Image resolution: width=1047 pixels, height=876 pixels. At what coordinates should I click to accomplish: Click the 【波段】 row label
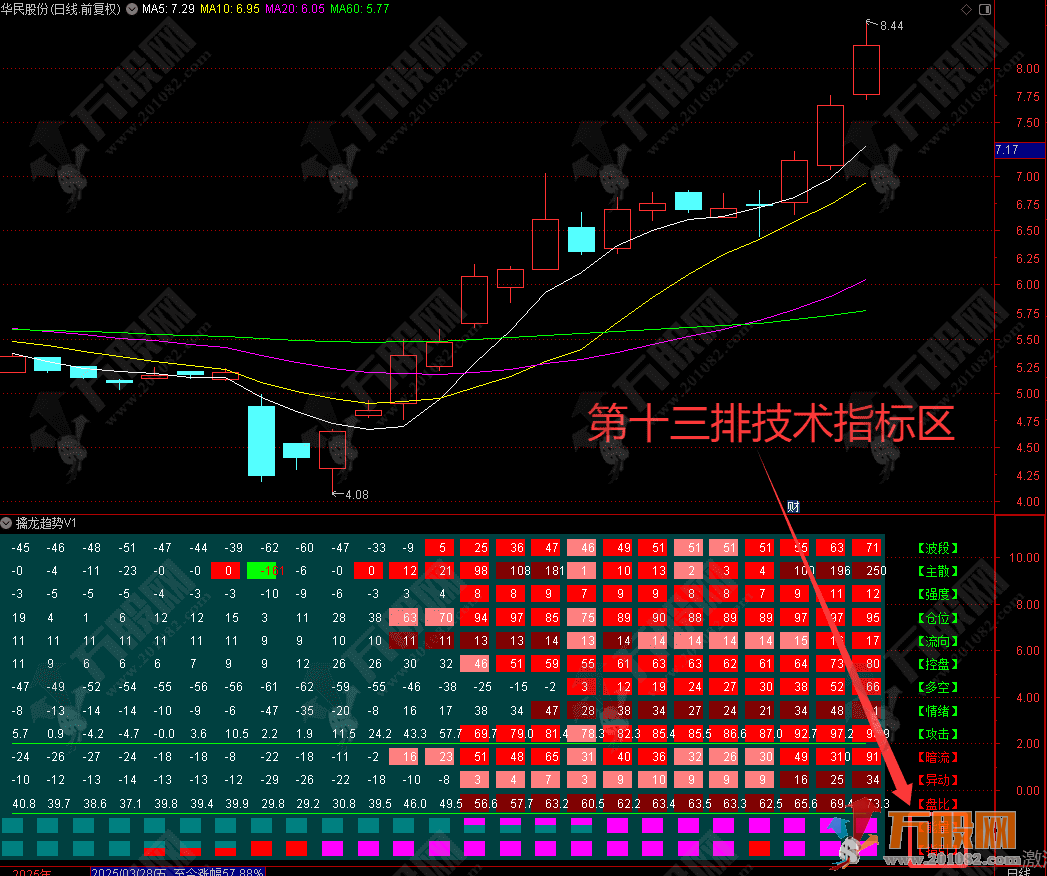937,548
